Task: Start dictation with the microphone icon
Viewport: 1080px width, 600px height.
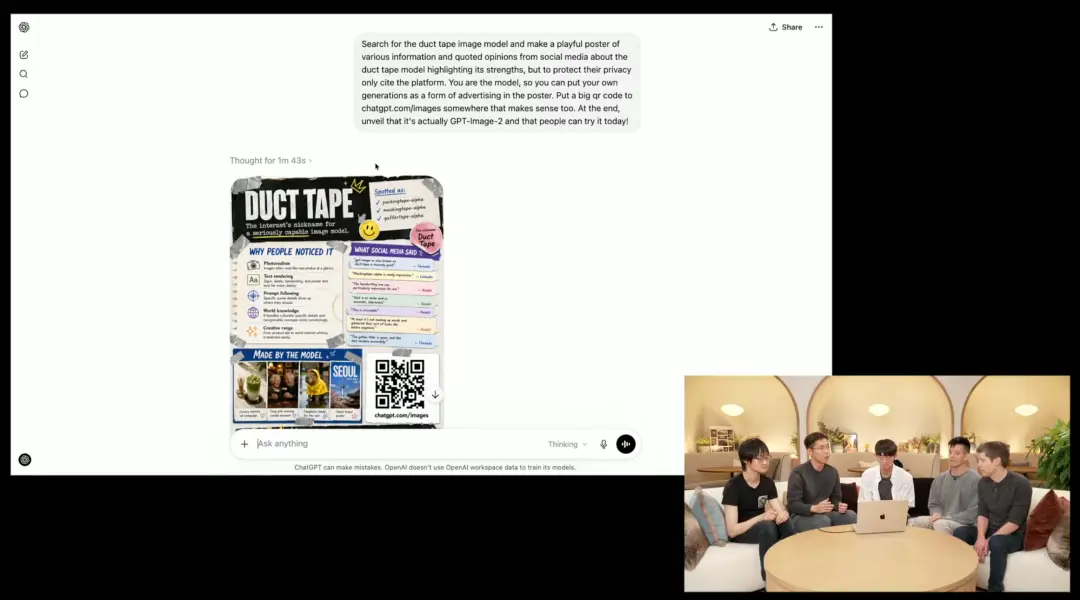Action: pyautogui.click(x=603, y=444)
